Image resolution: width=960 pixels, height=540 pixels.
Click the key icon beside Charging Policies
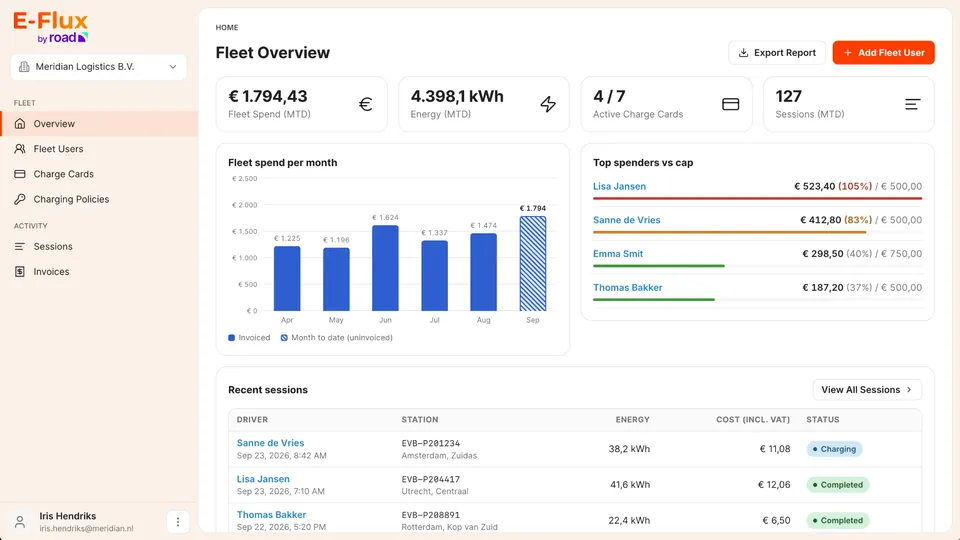pyautogui.click(x=20, y=199)
